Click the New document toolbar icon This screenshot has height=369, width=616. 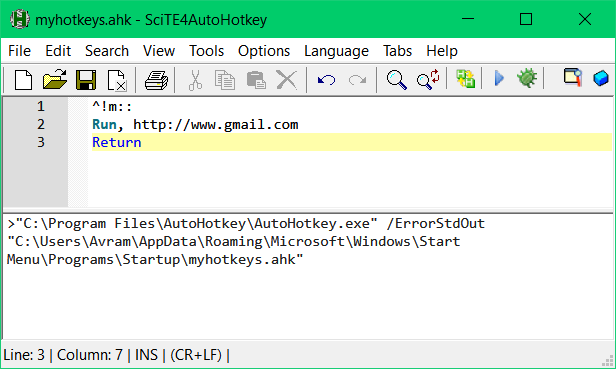click(23, 80)
